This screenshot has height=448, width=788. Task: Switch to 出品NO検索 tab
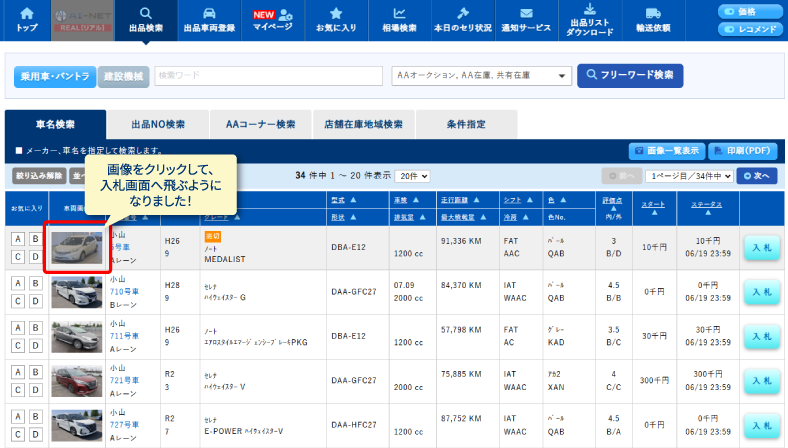click(158, 125)
